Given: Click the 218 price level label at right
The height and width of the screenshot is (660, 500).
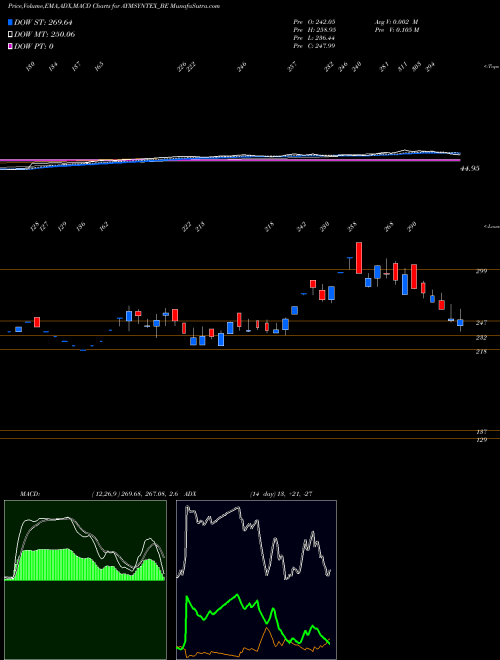Looking at the screenshot, I should [481, 351].
